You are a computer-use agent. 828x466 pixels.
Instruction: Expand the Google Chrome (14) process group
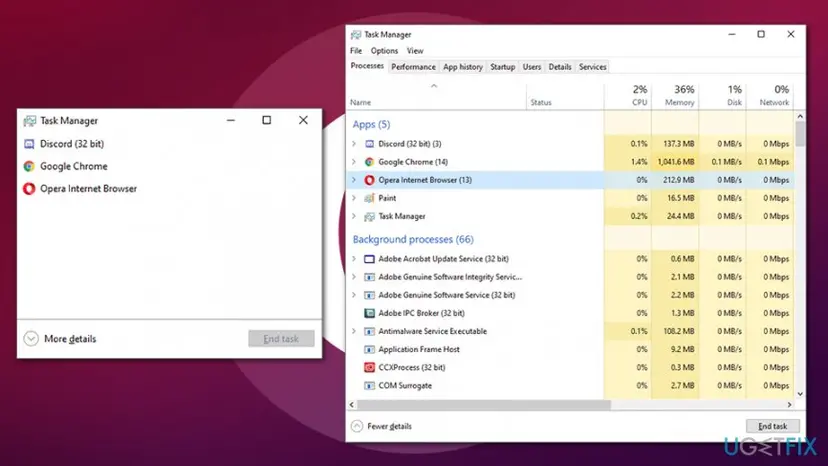(x=354, y=162)
